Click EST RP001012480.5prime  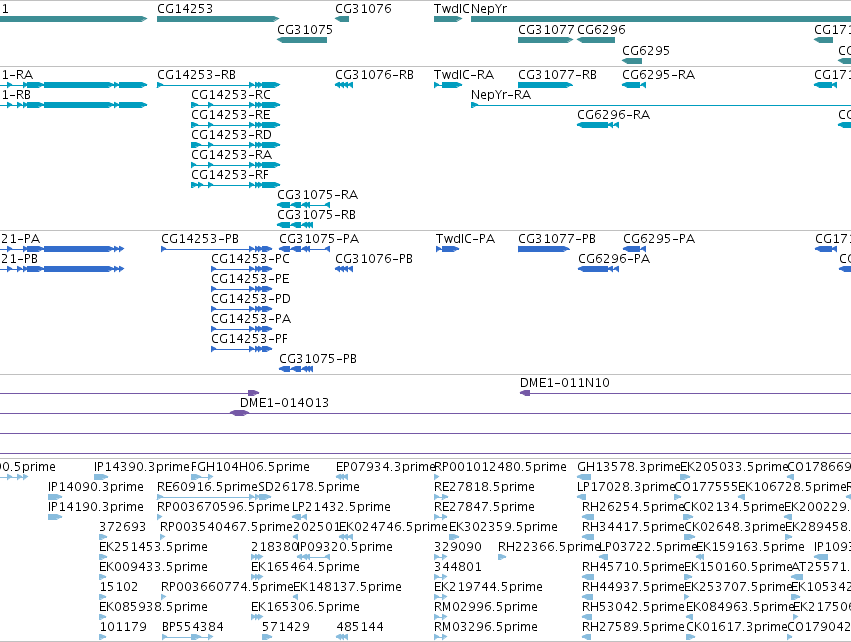point(500,467)
